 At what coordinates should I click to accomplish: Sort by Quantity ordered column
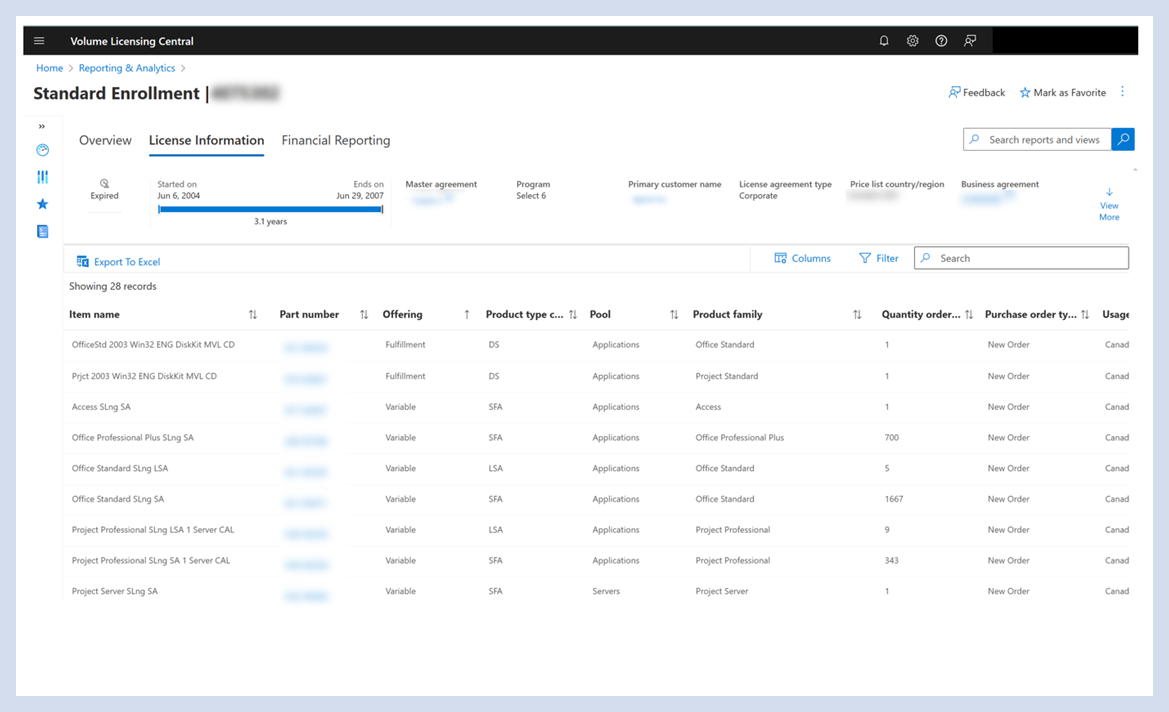969,315
